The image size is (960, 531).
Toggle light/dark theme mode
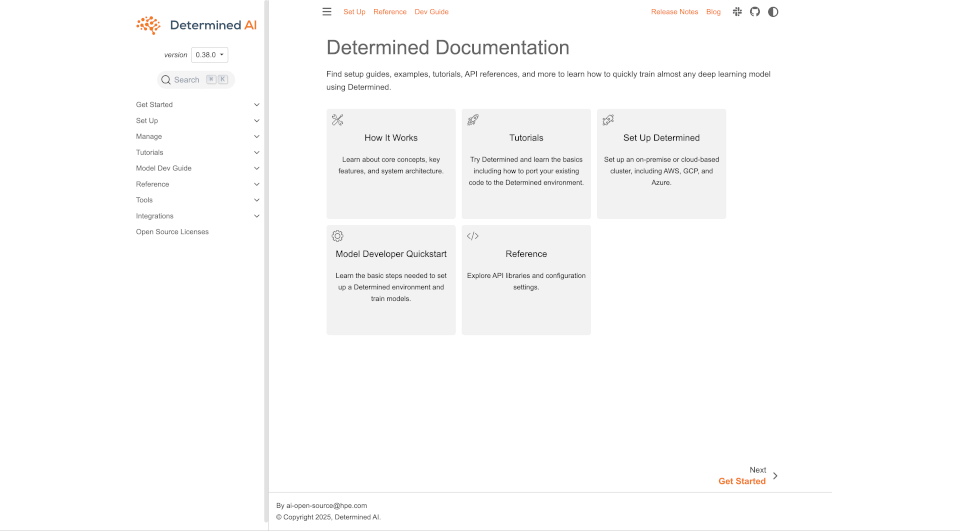tap(773, 12)
